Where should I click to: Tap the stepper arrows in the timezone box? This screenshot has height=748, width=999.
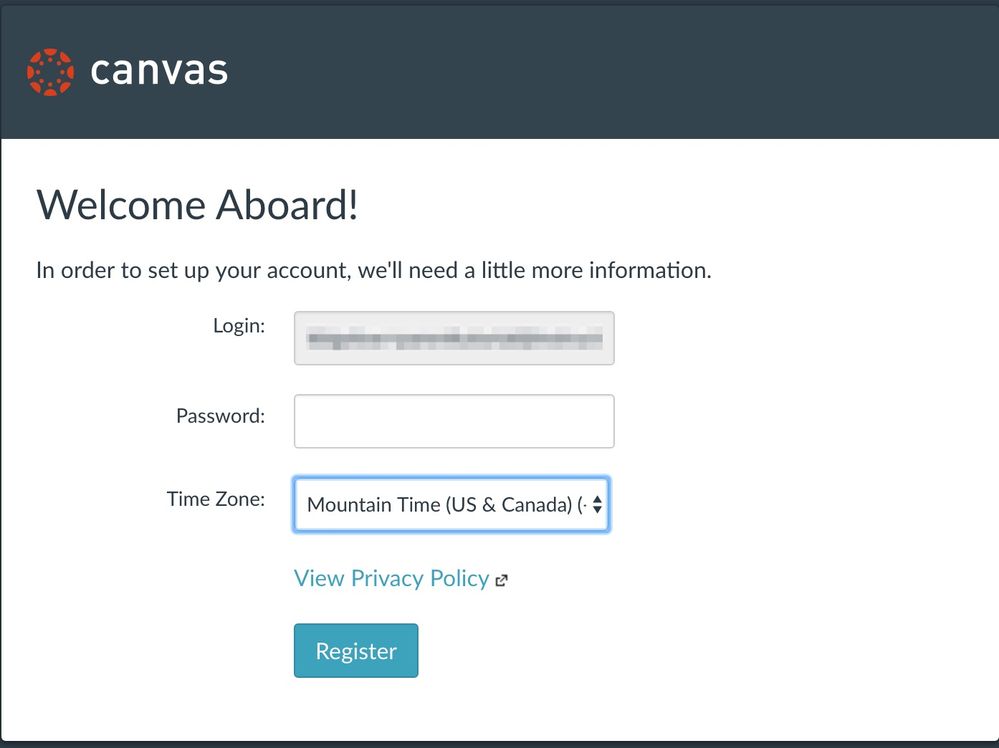pos(598,505)
